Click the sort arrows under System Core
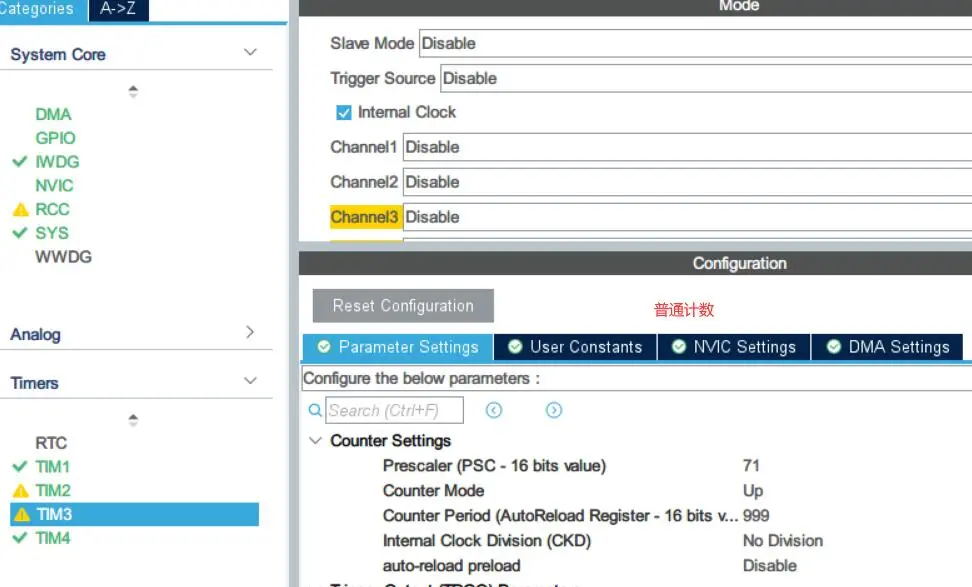 pyautogui.click(x=133, y=92)
